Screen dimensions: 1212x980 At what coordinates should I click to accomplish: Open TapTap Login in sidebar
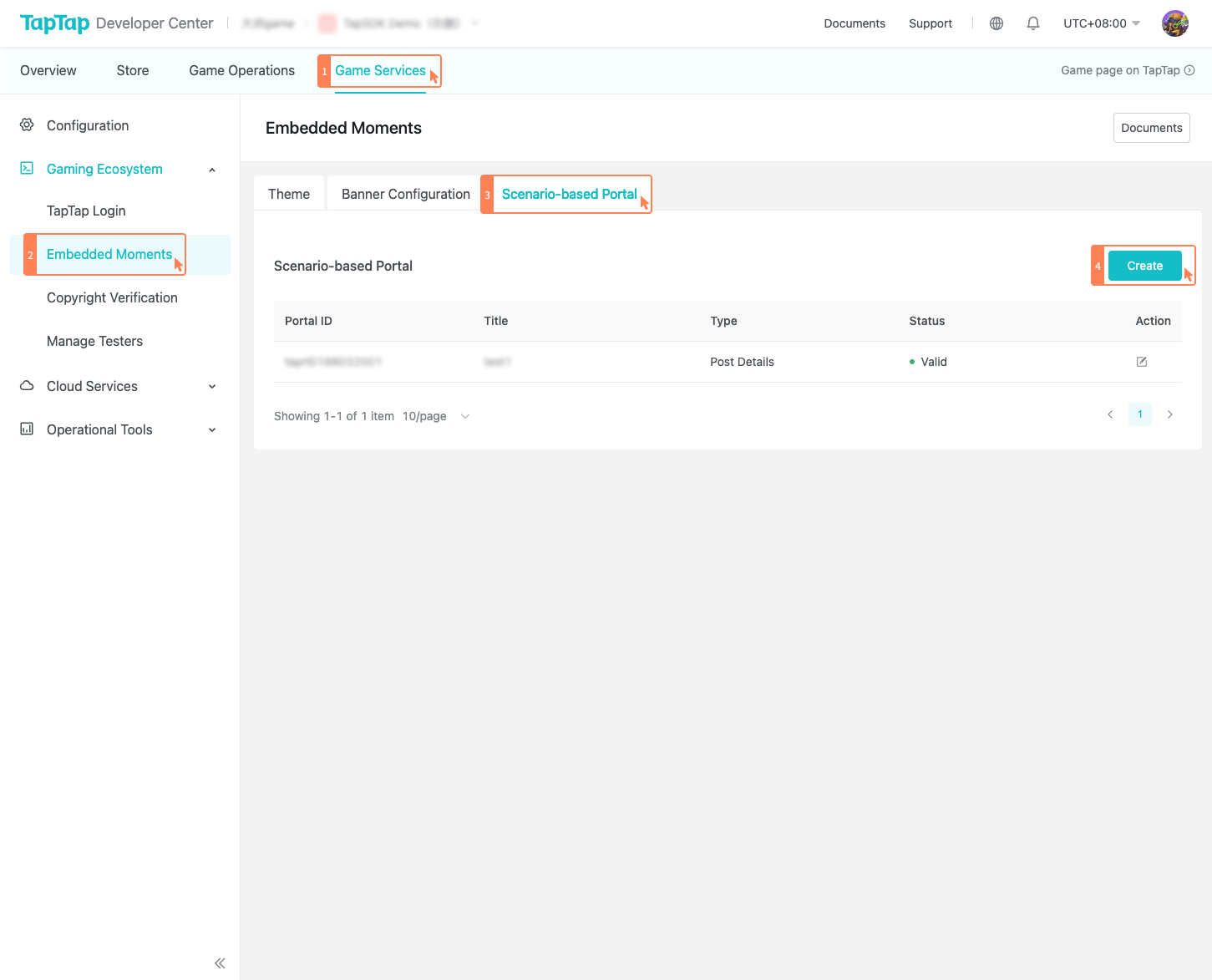click(86, 211)
